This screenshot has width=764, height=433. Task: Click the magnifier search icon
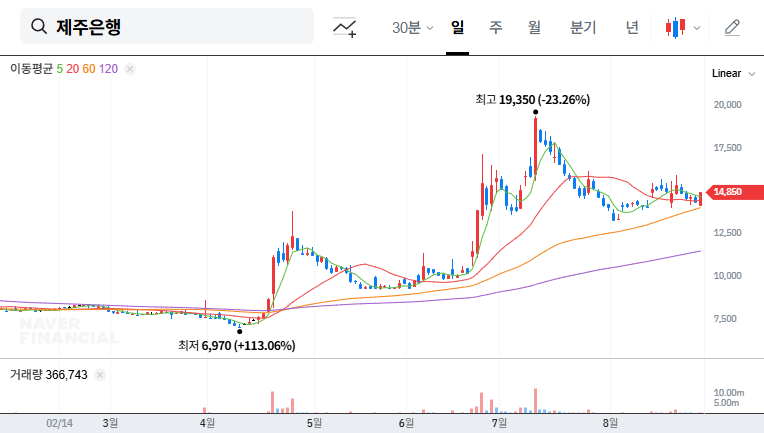[39, 27]
